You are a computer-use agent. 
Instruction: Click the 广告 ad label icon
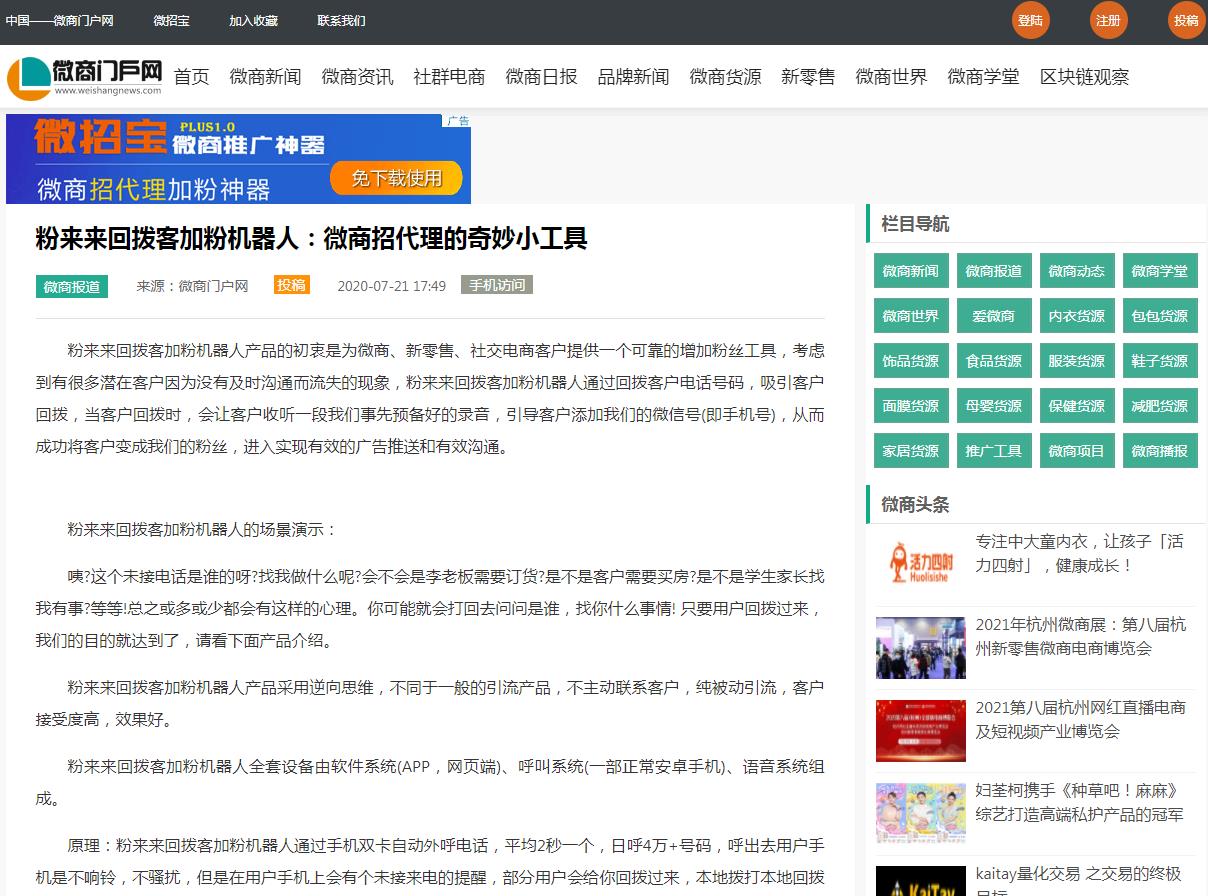(x=458, y=121)
